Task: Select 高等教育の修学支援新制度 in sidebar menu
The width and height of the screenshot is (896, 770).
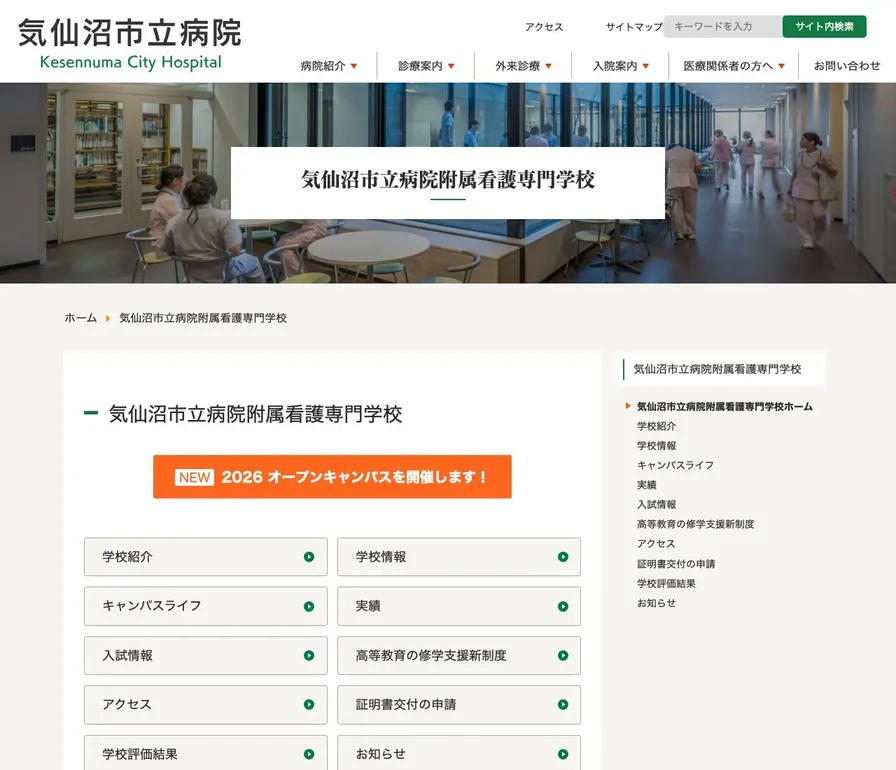Action: pos(695,524)
